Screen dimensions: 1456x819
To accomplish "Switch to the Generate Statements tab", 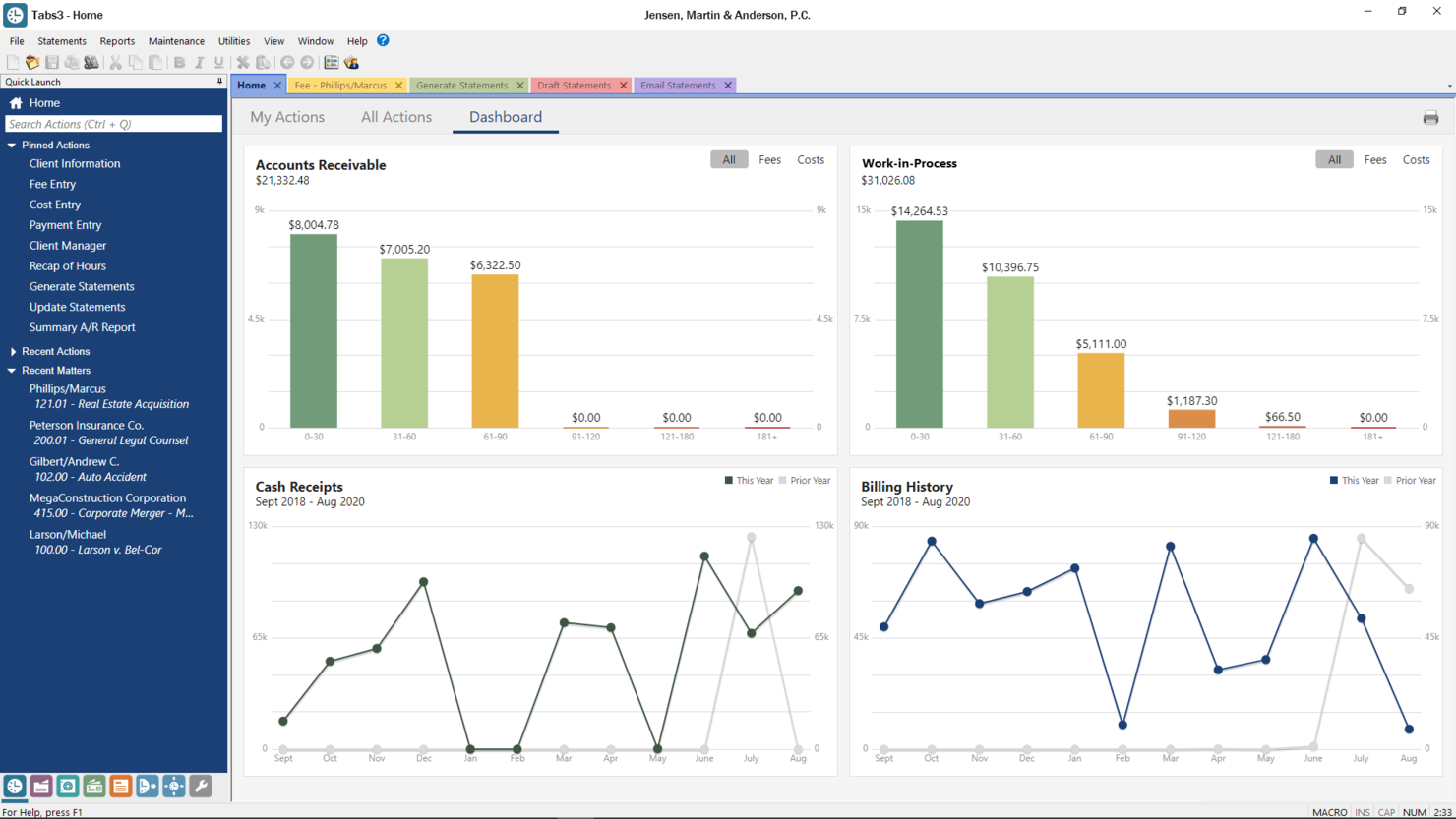I will [x=461, y=86].
